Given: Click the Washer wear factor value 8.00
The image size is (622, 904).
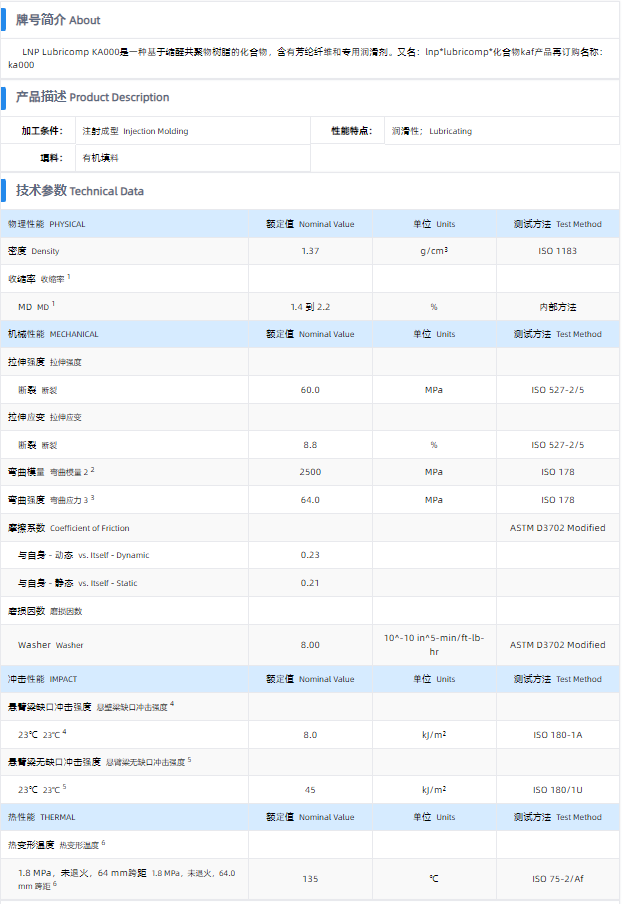Looking at the screenshot, I should coord(310,645).
